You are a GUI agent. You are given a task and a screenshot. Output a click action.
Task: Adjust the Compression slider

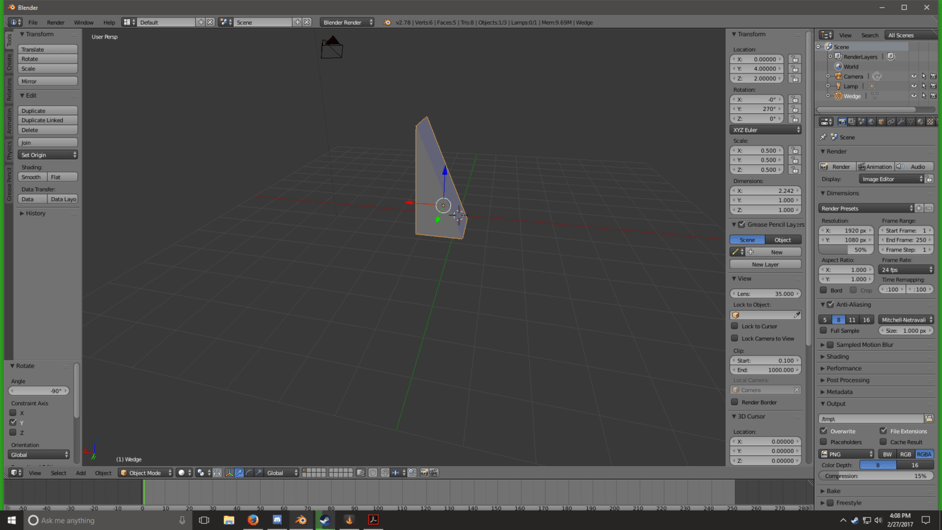(876, 476)
